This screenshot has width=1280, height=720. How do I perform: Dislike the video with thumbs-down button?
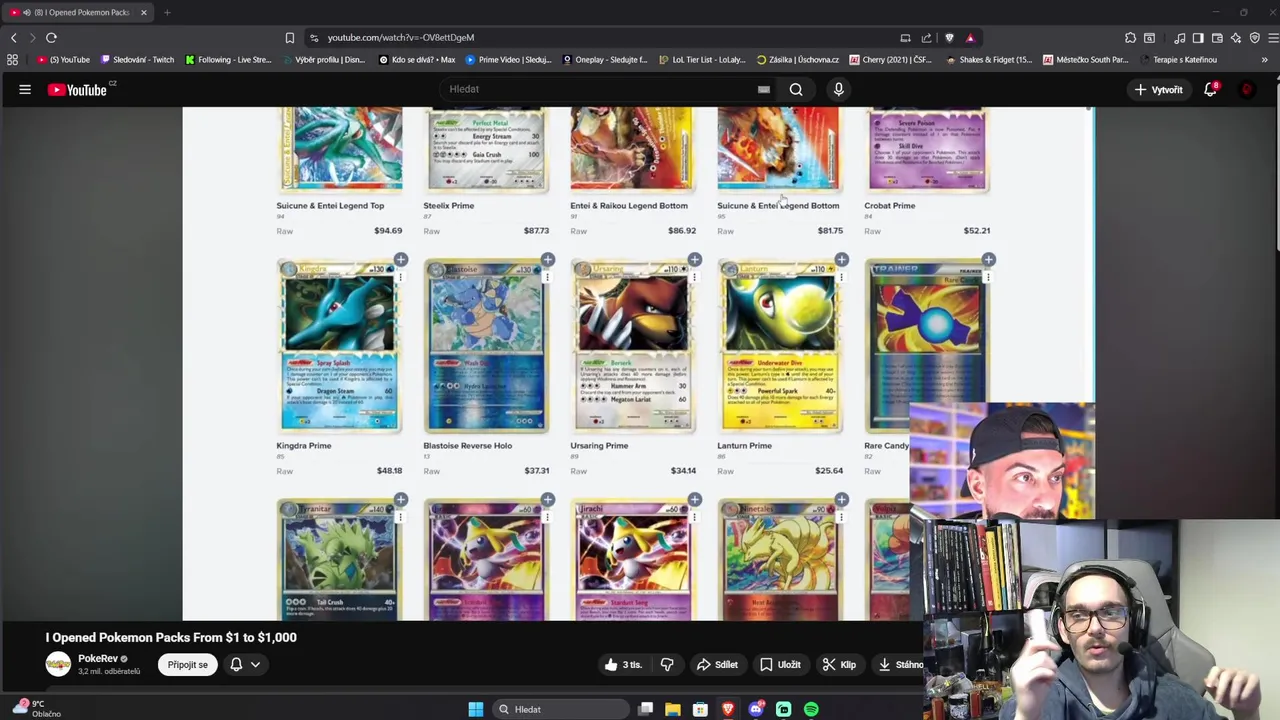click(667, 665)
